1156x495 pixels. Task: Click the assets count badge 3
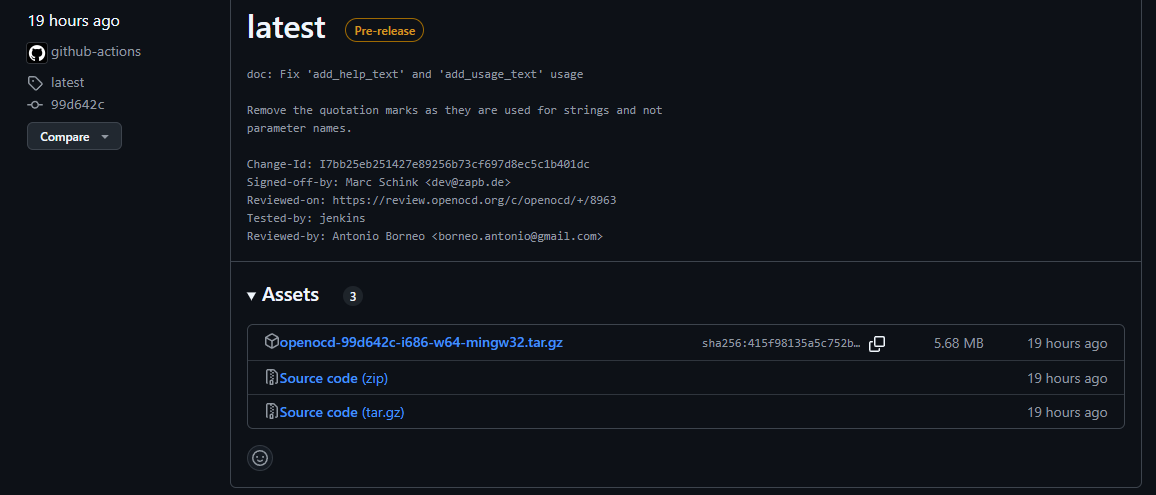point(352,297)
